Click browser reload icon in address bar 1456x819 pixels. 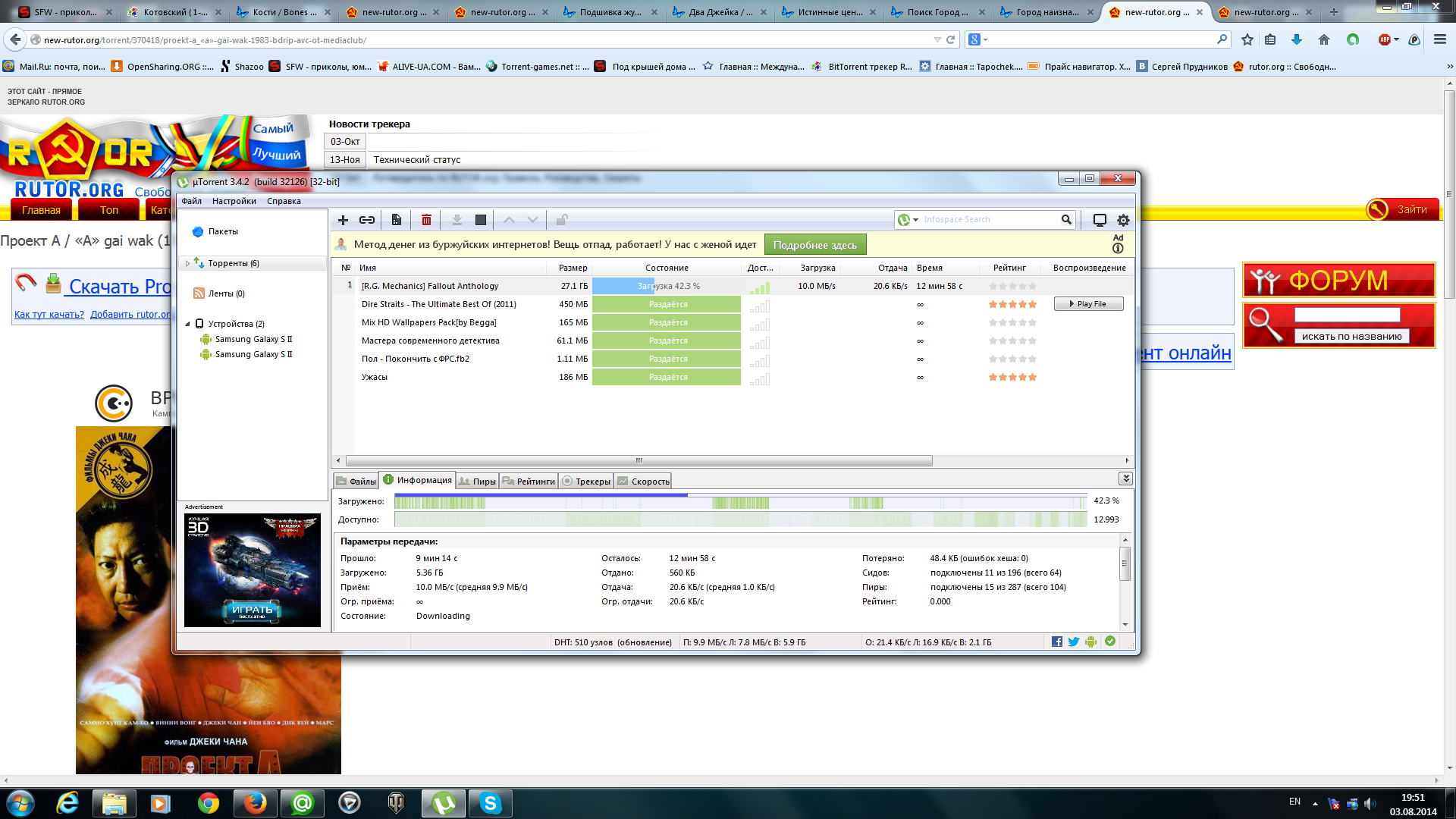point(950,39)
